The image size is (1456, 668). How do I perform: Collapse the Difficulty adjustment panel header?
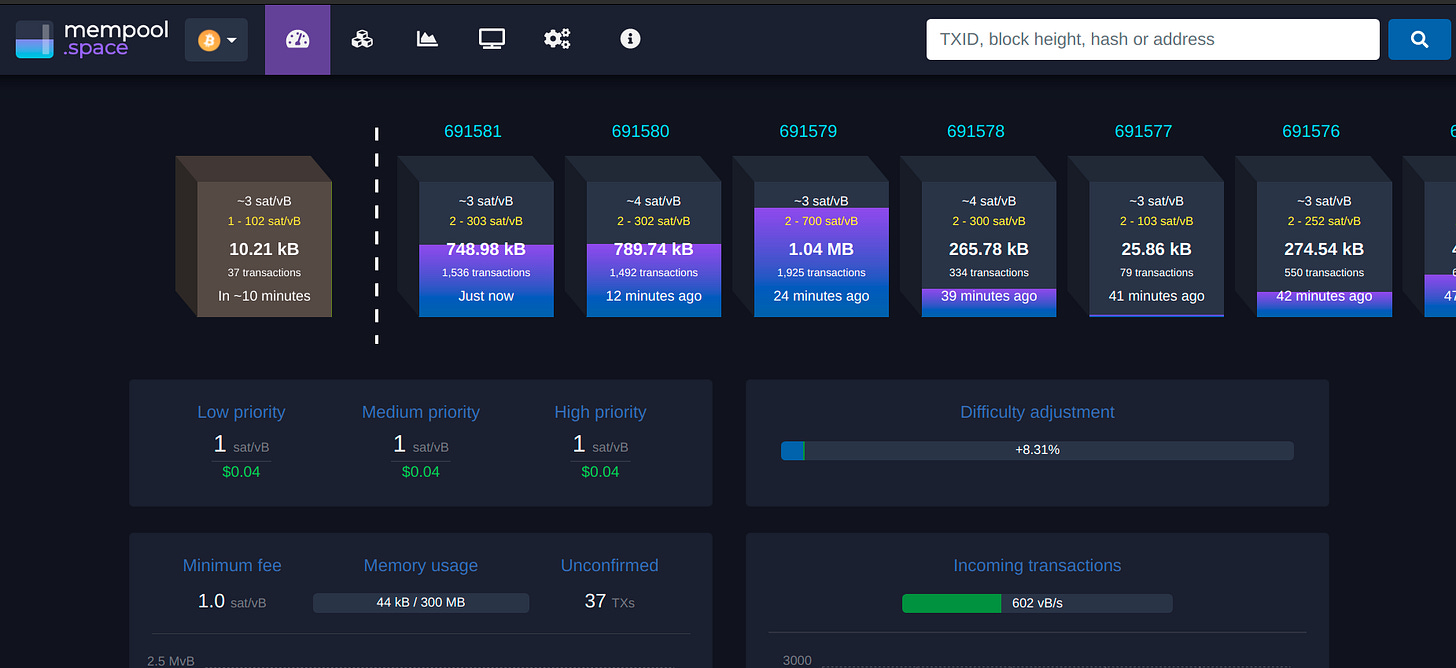point(1037,412)
